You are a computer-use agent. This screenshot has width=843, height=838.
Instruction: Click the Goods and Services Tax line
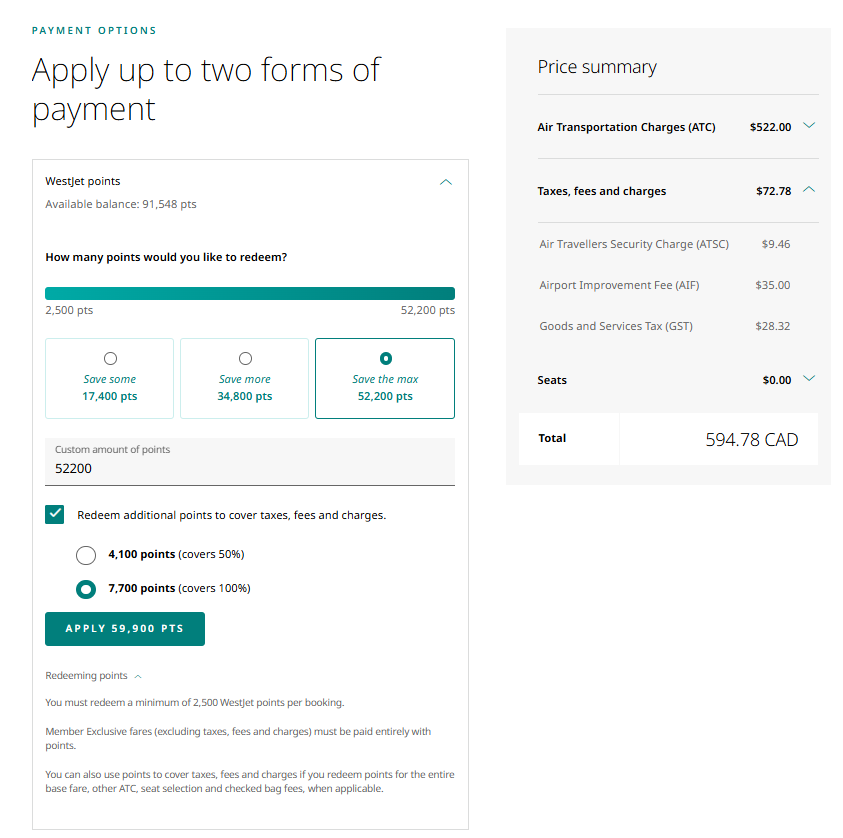click(x=615, y=325)
